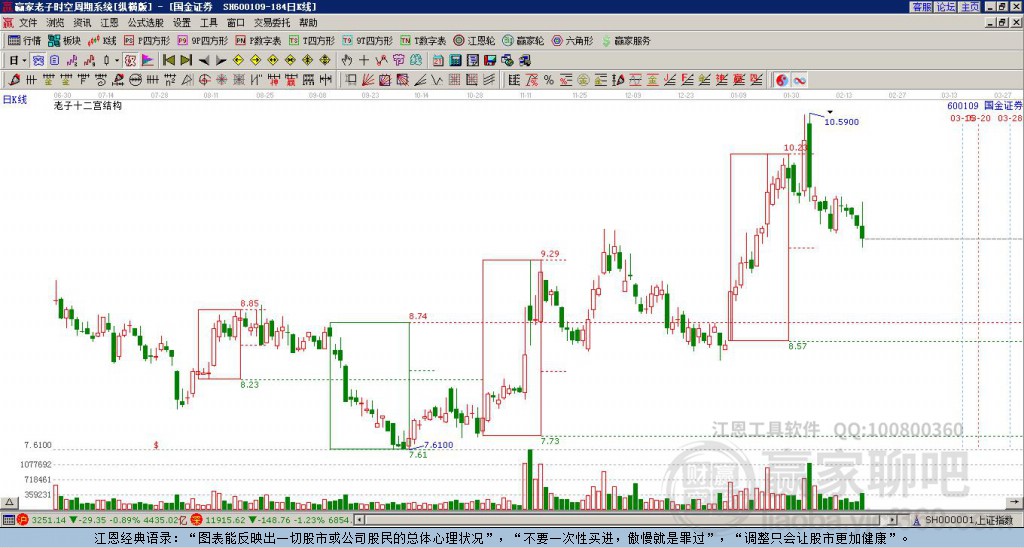1024x548 pixels.
Task: Open the calculator icon
Action: click(x=455, y=60)
